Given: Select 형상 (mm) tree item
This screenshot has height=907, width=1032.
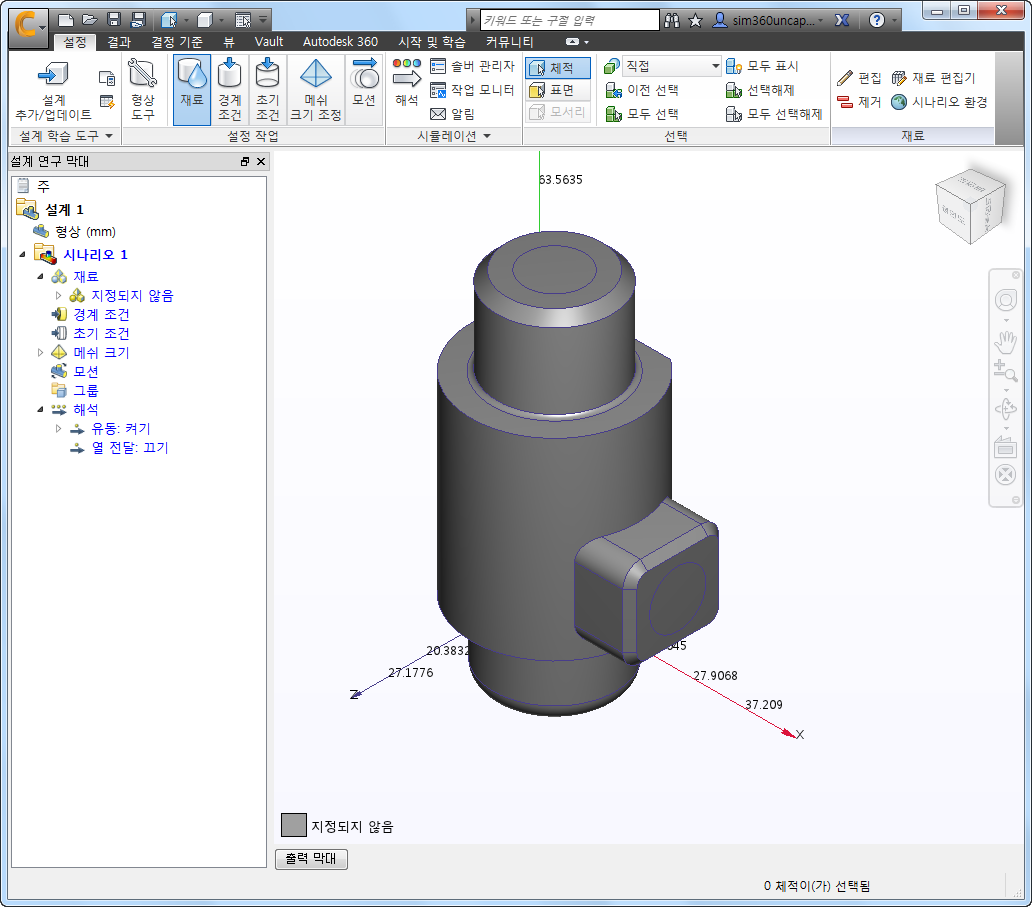Looking at the screenshot, I should (85, 232).
